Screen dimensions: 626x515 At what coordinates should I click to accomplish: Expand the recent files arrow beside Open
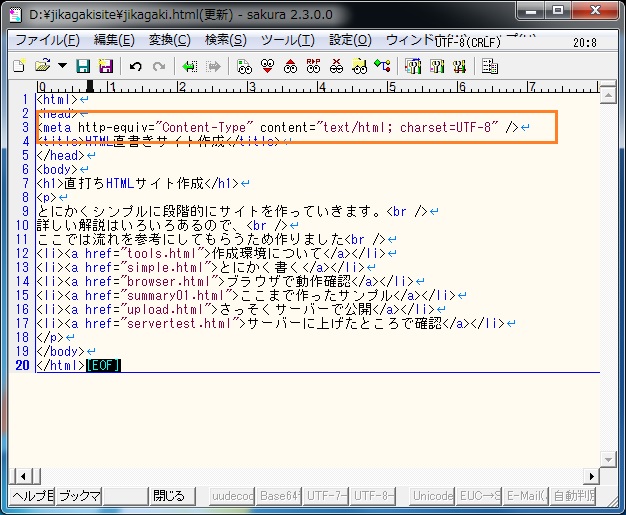[62, 65]
